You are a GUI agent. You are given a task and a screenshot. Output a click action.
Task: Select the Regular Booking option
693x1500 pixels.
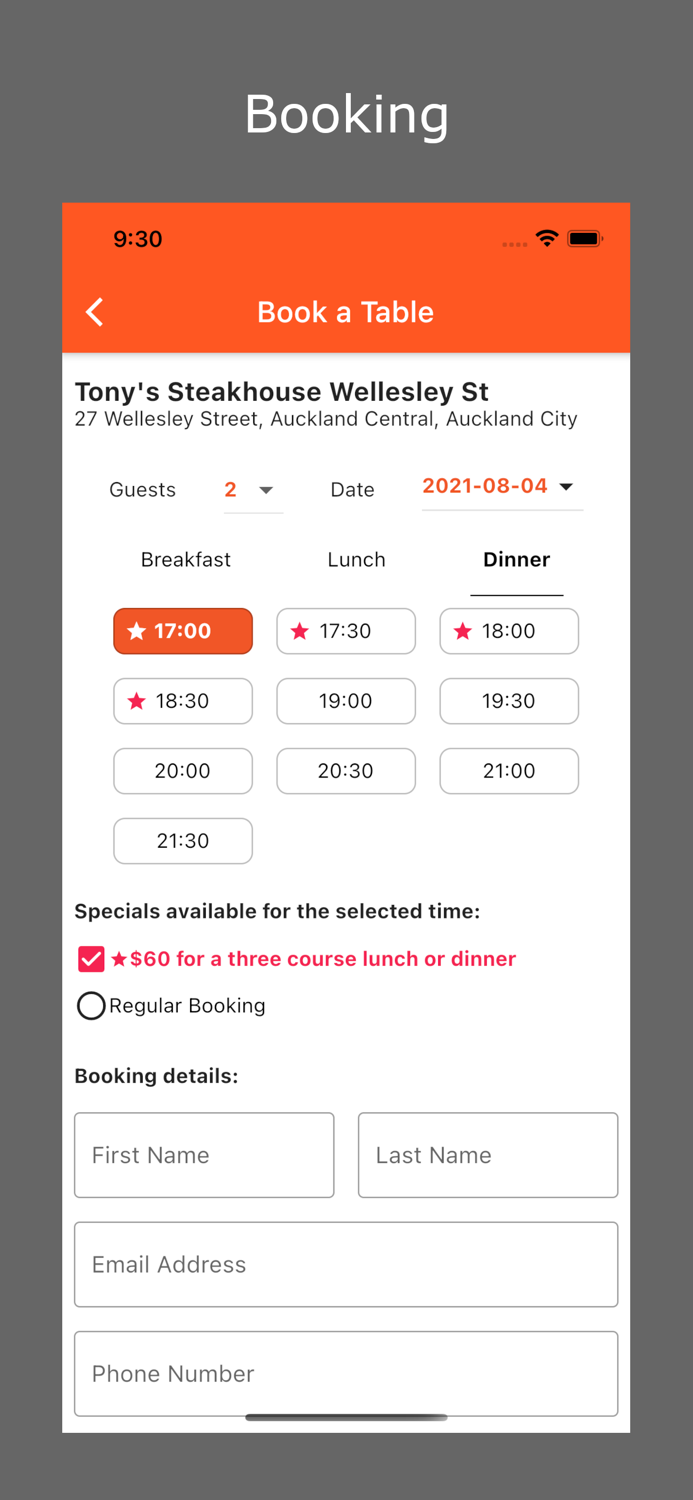(90, 1005)
